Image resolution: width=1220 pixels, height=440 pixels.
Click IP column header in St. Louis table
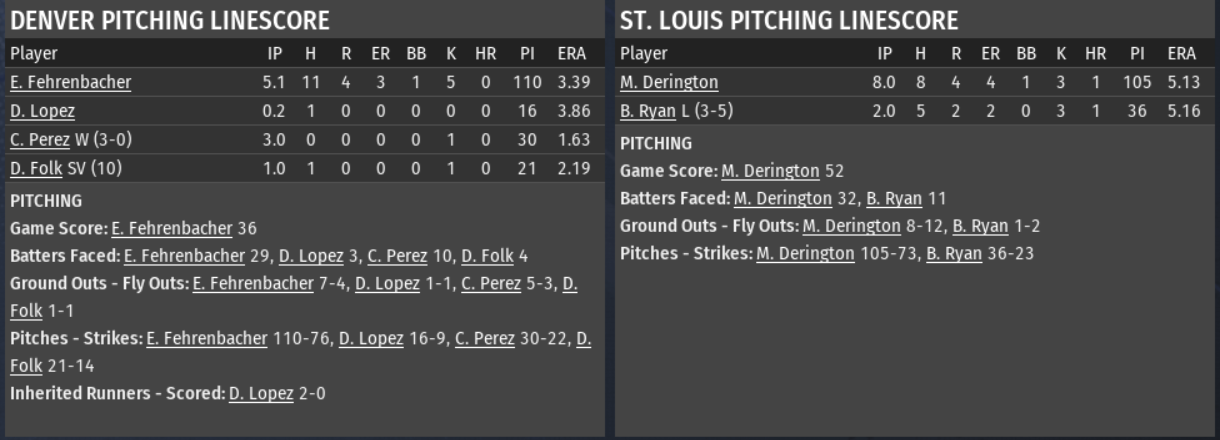(885, 54)
